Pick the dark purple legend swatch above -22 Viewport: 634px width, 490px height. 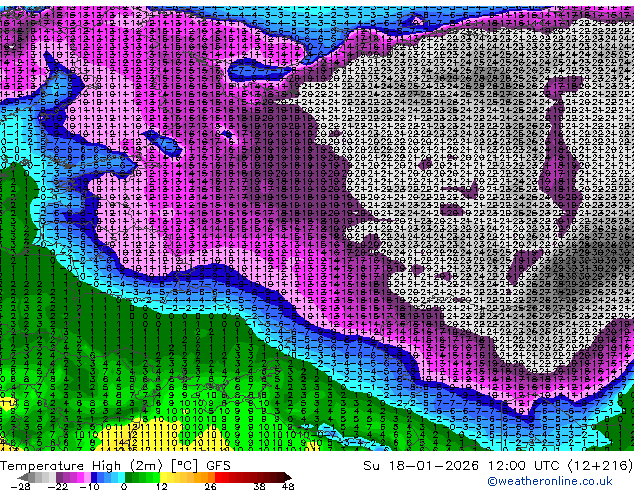(59, 477)
